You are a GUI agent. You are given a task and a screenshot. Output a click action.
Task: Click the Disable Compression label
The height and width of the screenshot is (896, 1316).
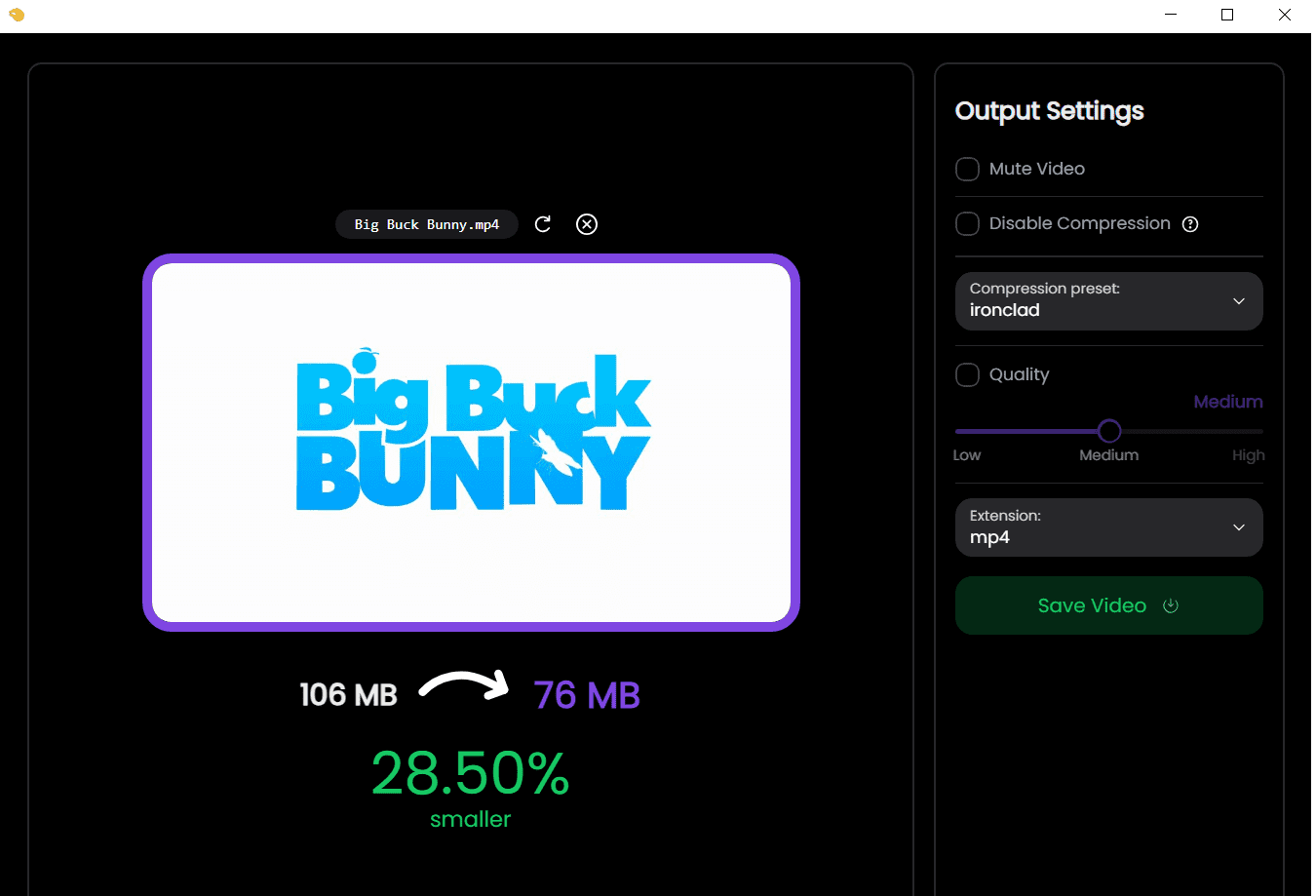pyautogui.click(x=1080, y=223)
